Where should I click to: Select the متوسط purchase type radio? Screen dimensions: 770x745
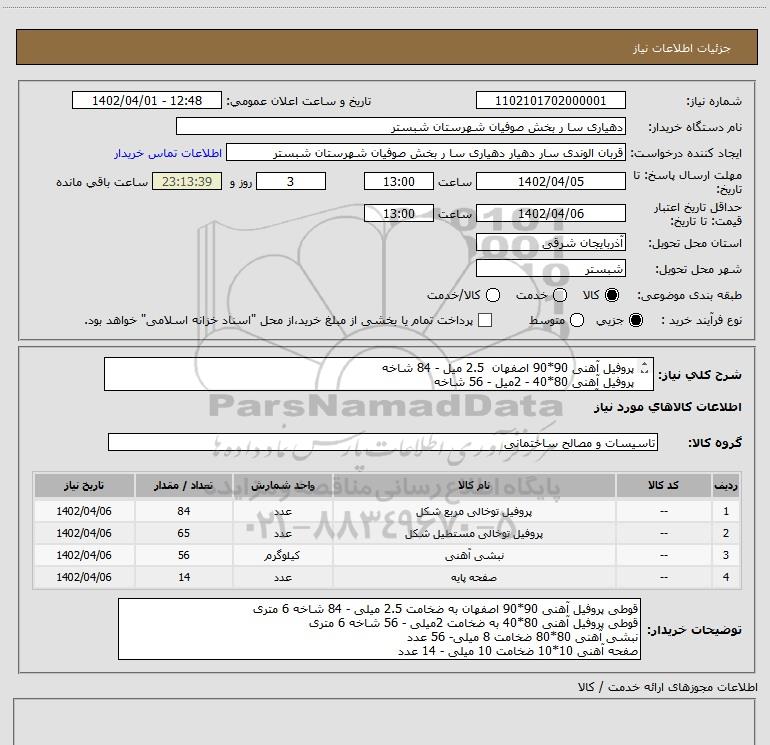pyautogui.click(x=577, y=320)
